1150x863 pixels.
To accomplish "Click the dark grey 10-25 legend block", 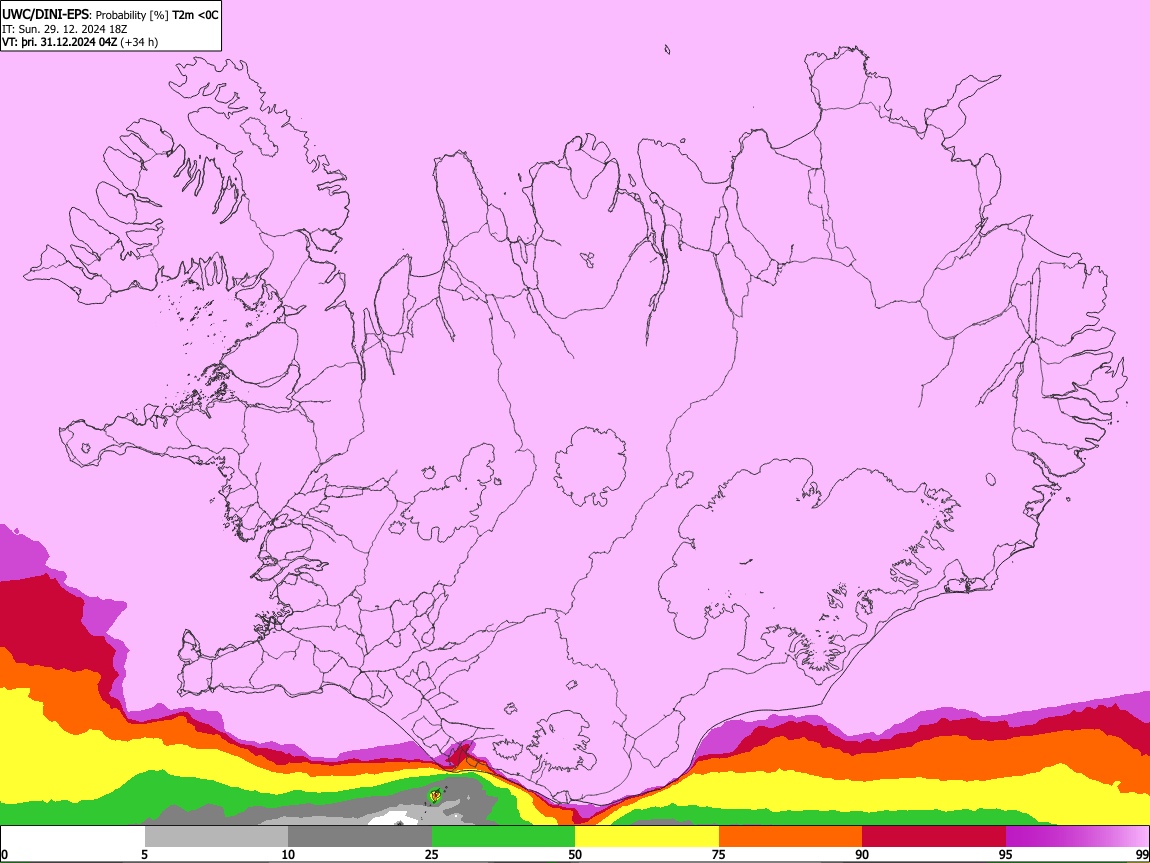I will [360, 837].
